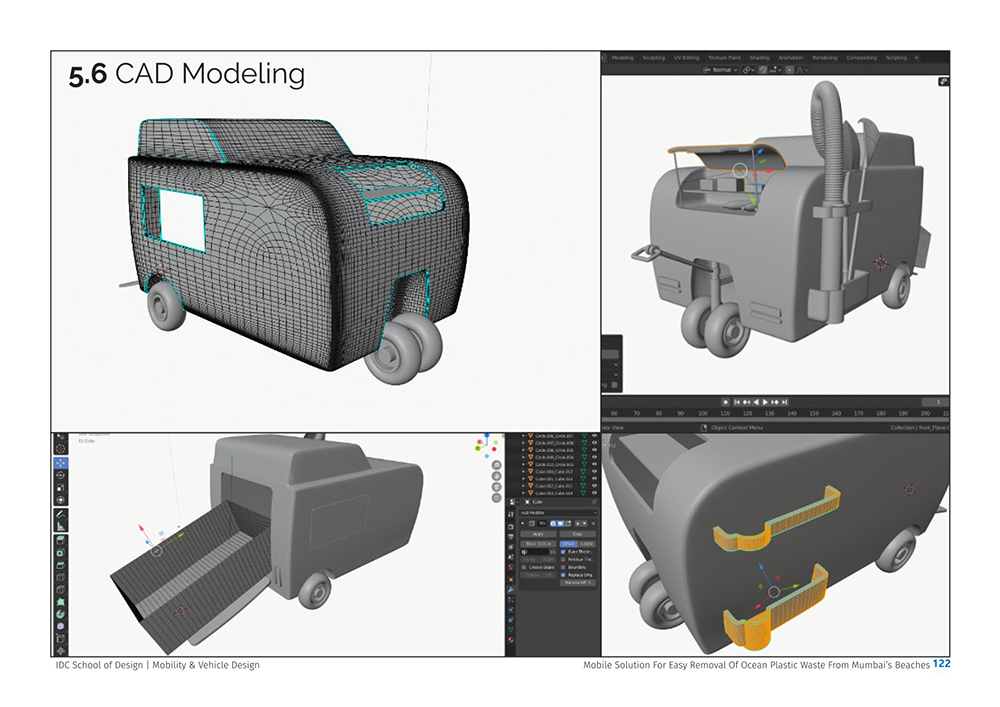This screenshot has width=1000, height=707.
Task: Select the Annotate pencil tool
Action: pos(61,514)
